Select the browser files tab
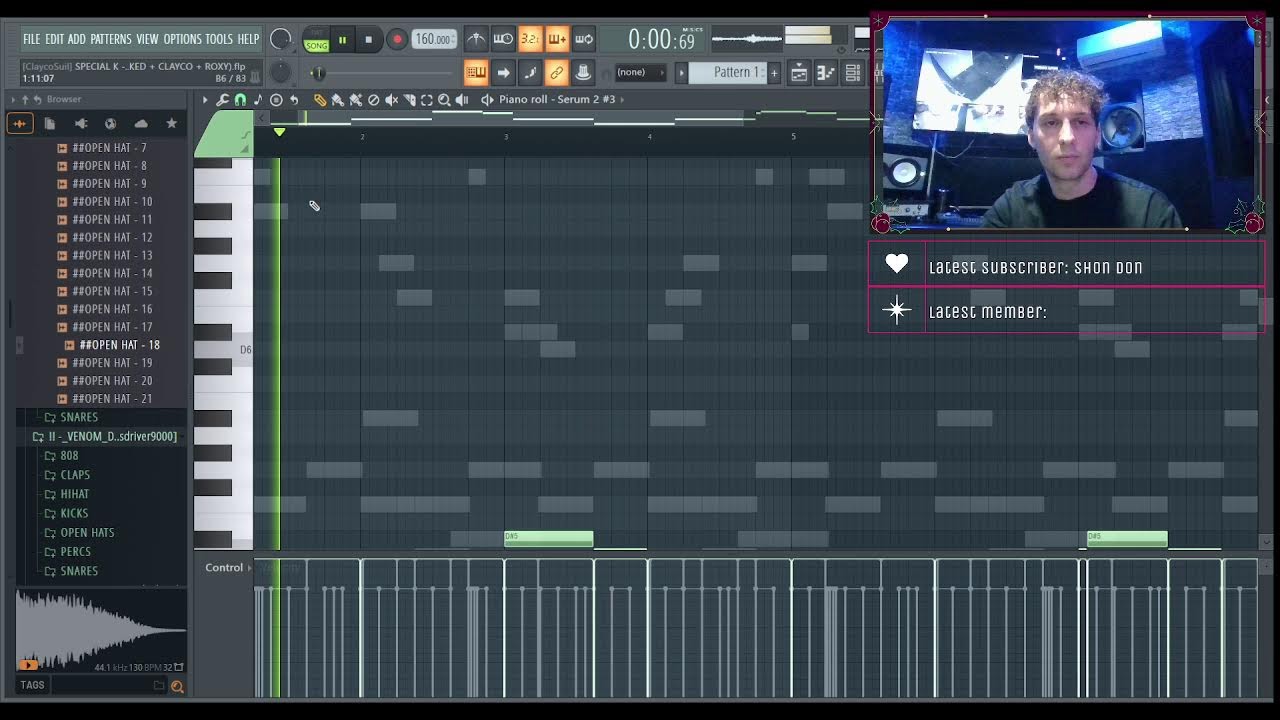Image resolution: width=1280 pixels, height=720 pixels. tap(49, 123)
